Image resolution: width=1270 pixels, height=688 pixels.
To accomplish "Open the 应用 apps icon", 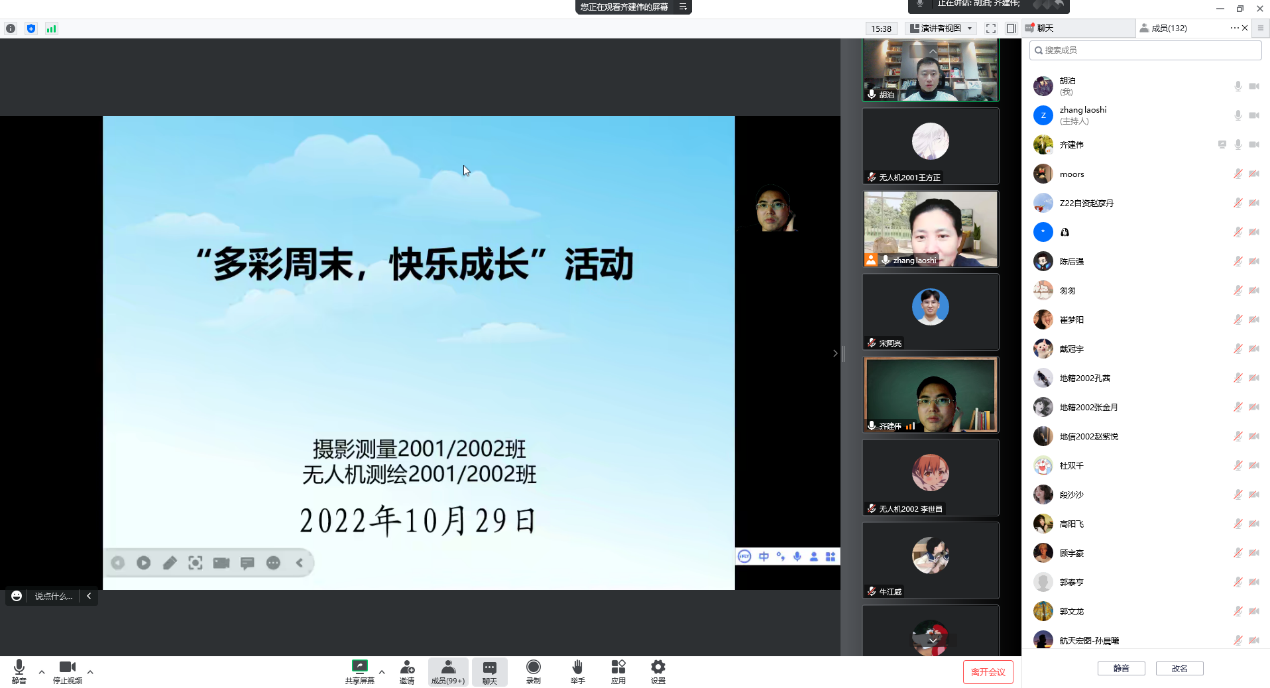I will coord(618,668).
